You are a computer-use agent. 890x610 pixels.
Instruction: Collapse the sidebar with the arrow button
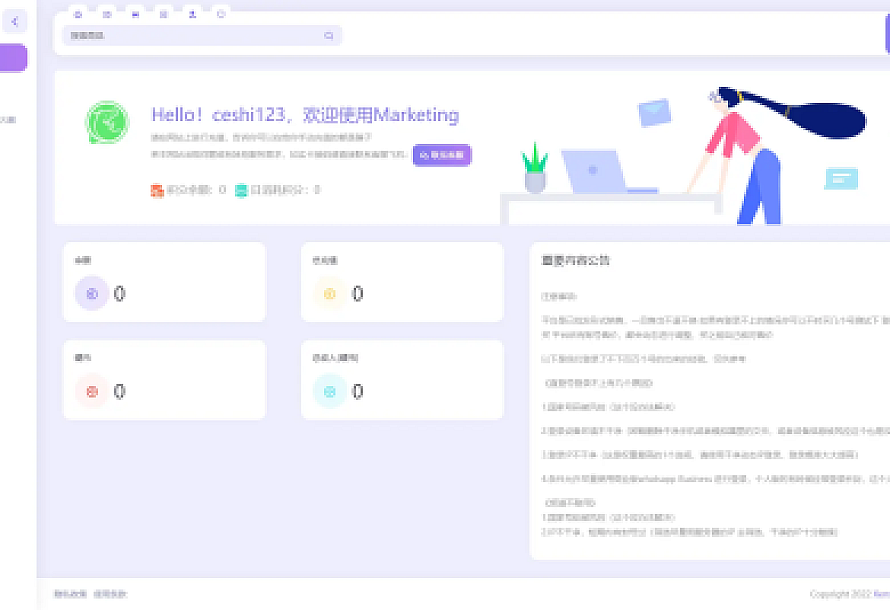click(x=14, y=21)
